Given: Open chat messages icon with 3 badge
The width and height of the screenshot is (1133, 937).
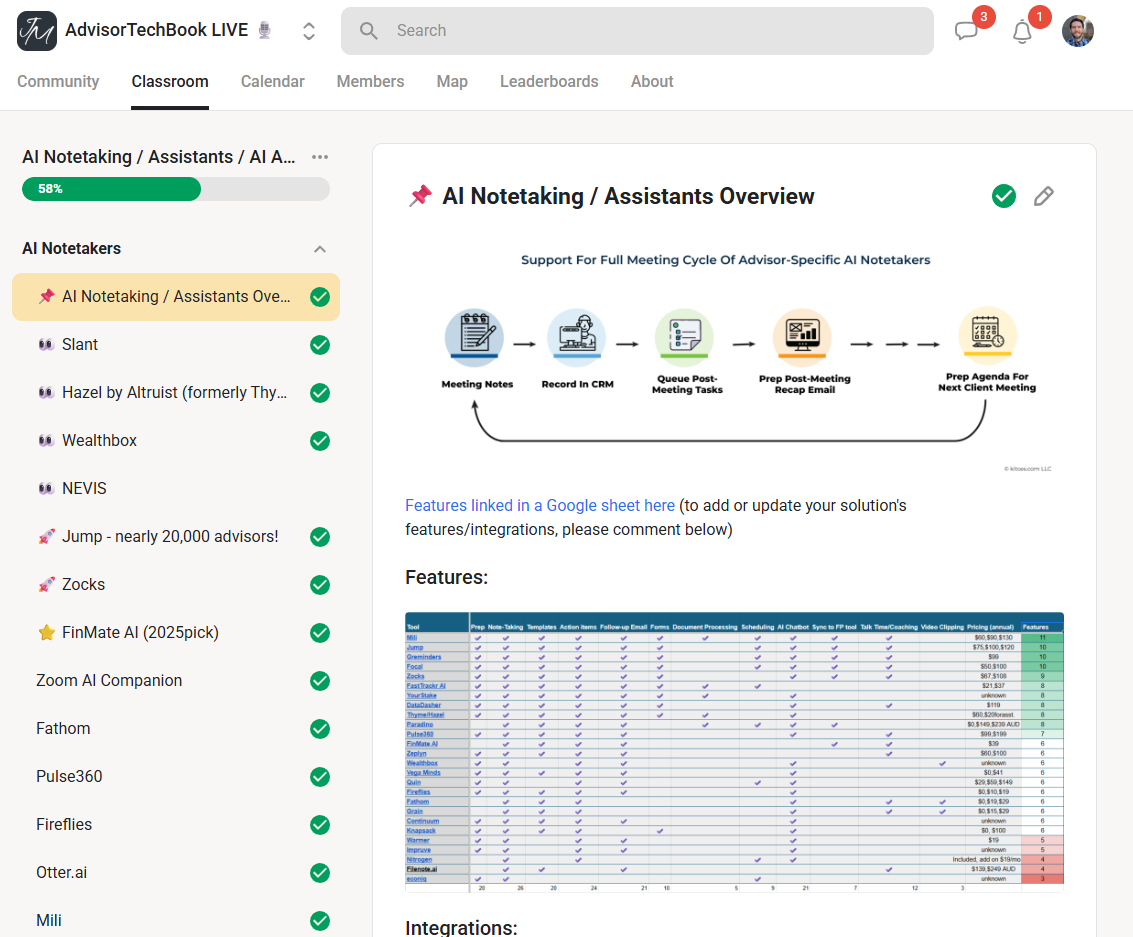Looking at the screenshot, I should click(966, 31).
